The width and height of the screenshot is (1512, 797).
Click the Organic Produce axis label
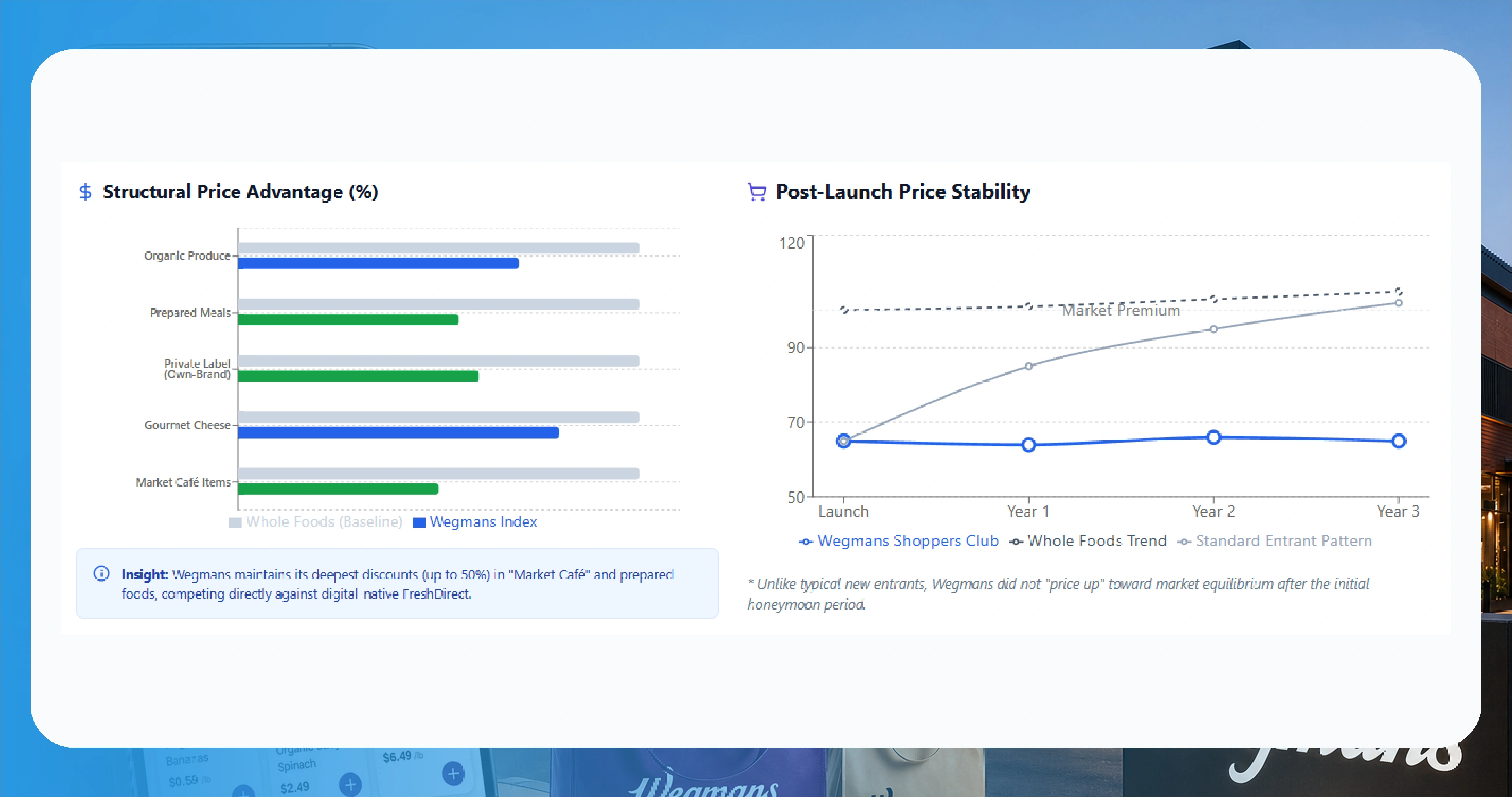(187, 256)
